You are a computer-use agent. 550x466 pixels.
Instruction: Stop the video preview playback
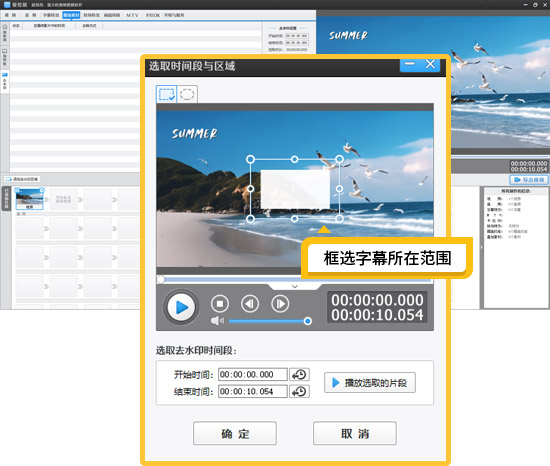(220, 304)
